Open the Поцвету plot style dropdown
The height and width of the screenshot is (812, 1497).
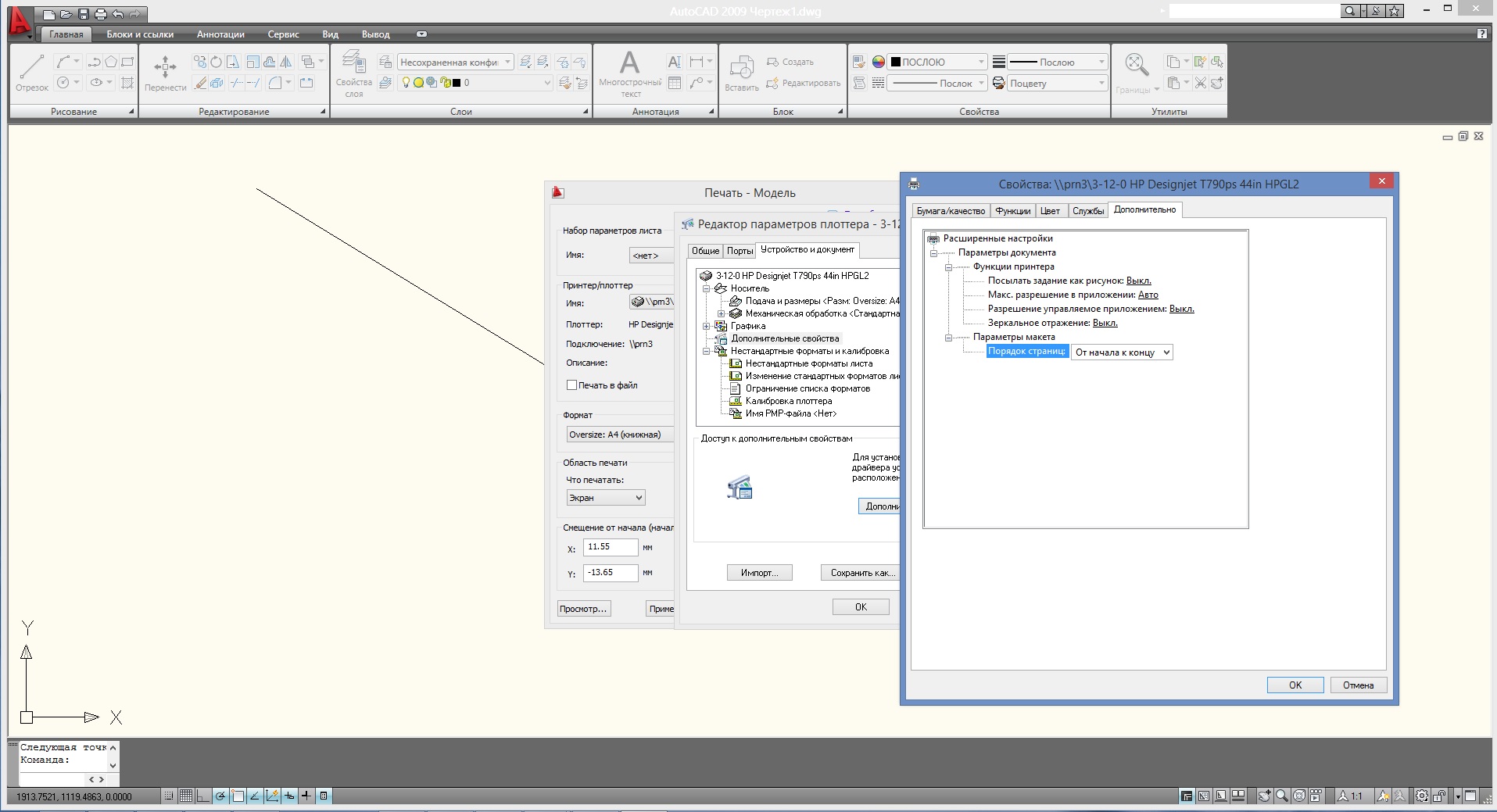[1058, 83]
